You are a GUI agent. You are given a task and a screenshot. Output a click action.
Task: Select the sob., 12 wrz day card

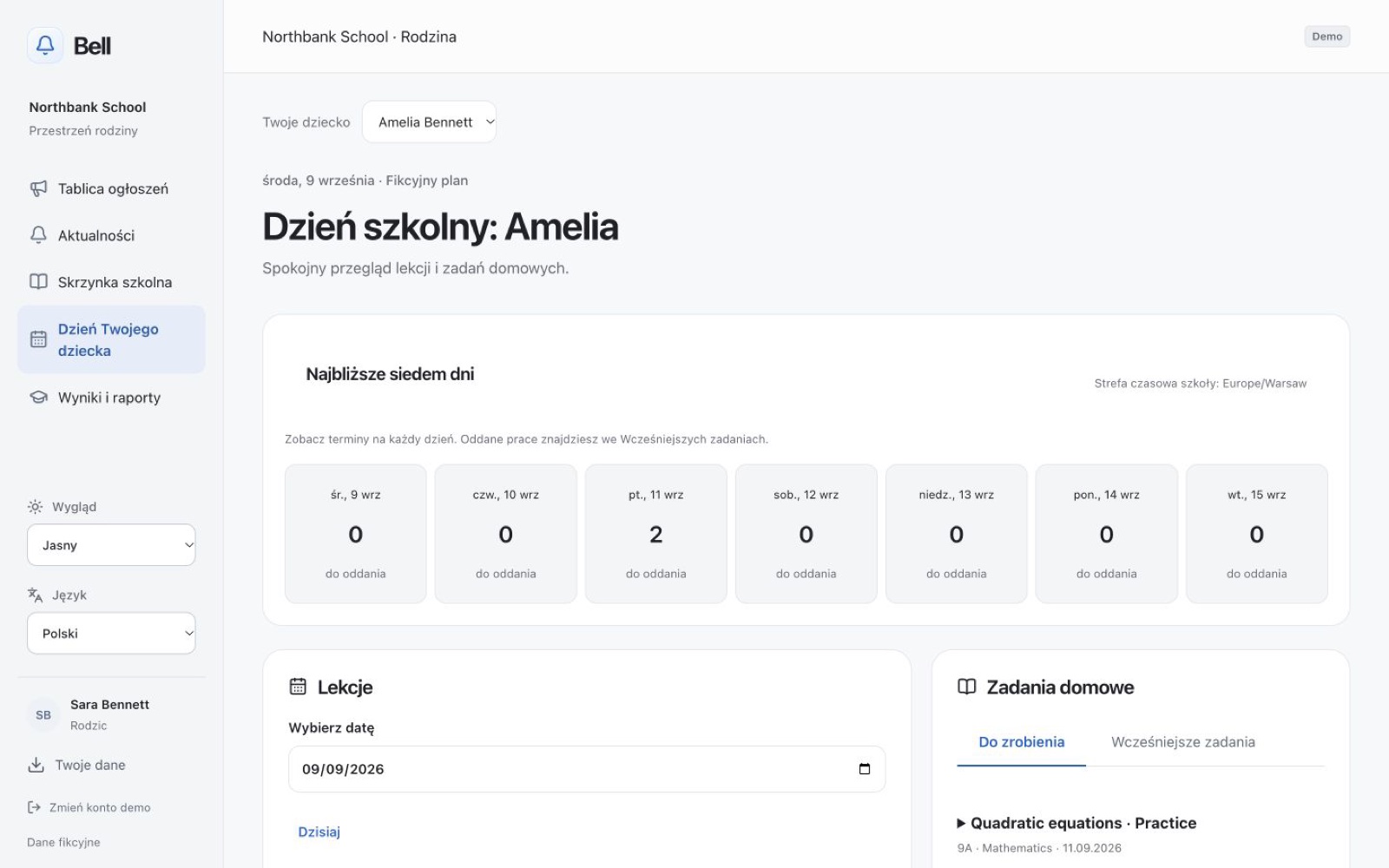(806, 534)
